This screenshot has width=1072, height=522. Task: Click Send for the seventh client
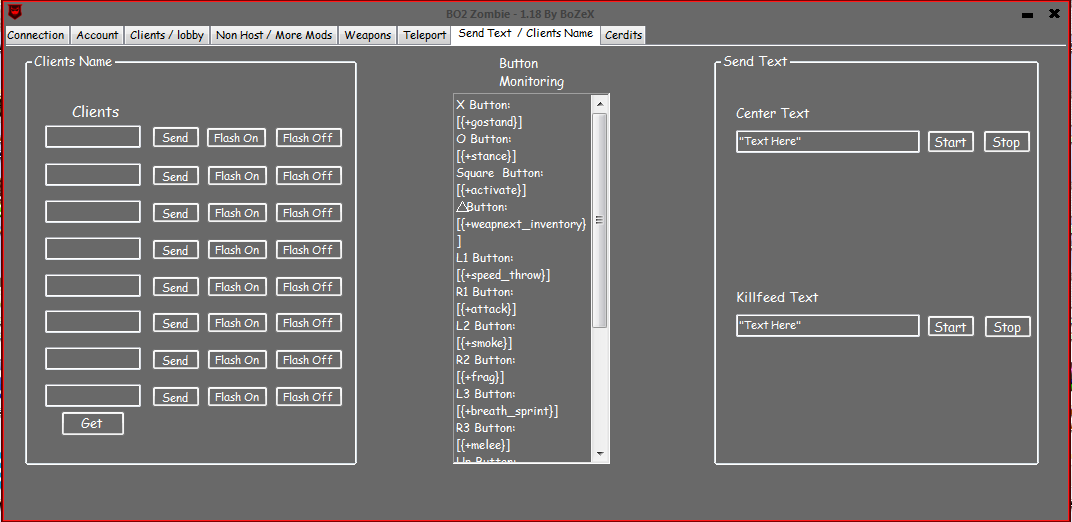pos(176,360)
